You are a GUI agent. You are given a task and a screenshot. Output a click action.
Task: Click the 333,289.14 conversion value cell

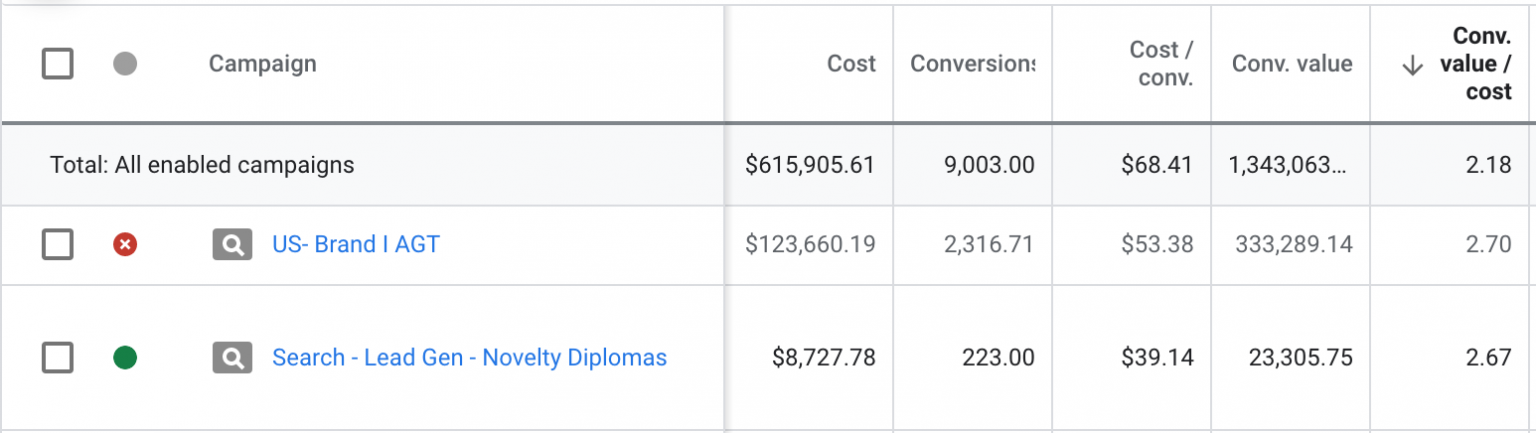1296,244
